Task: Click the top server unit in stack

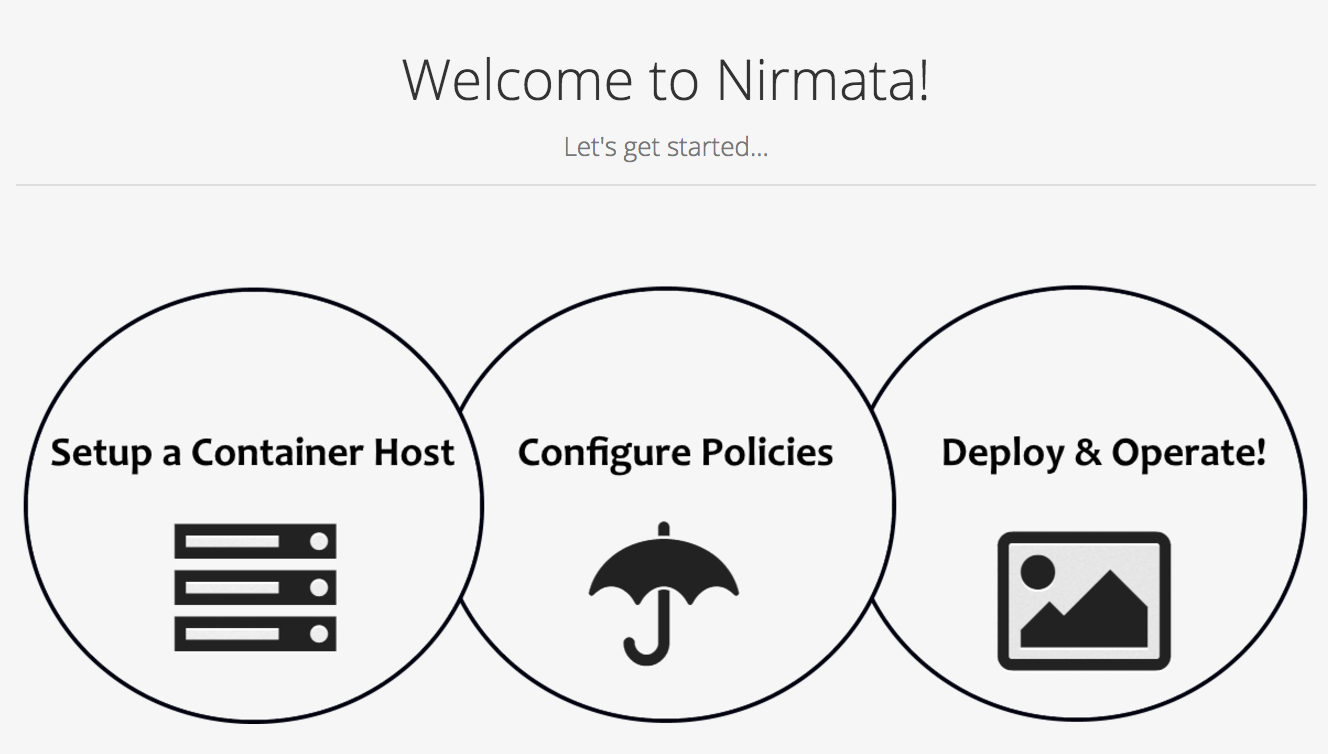Action: (255, 541)
